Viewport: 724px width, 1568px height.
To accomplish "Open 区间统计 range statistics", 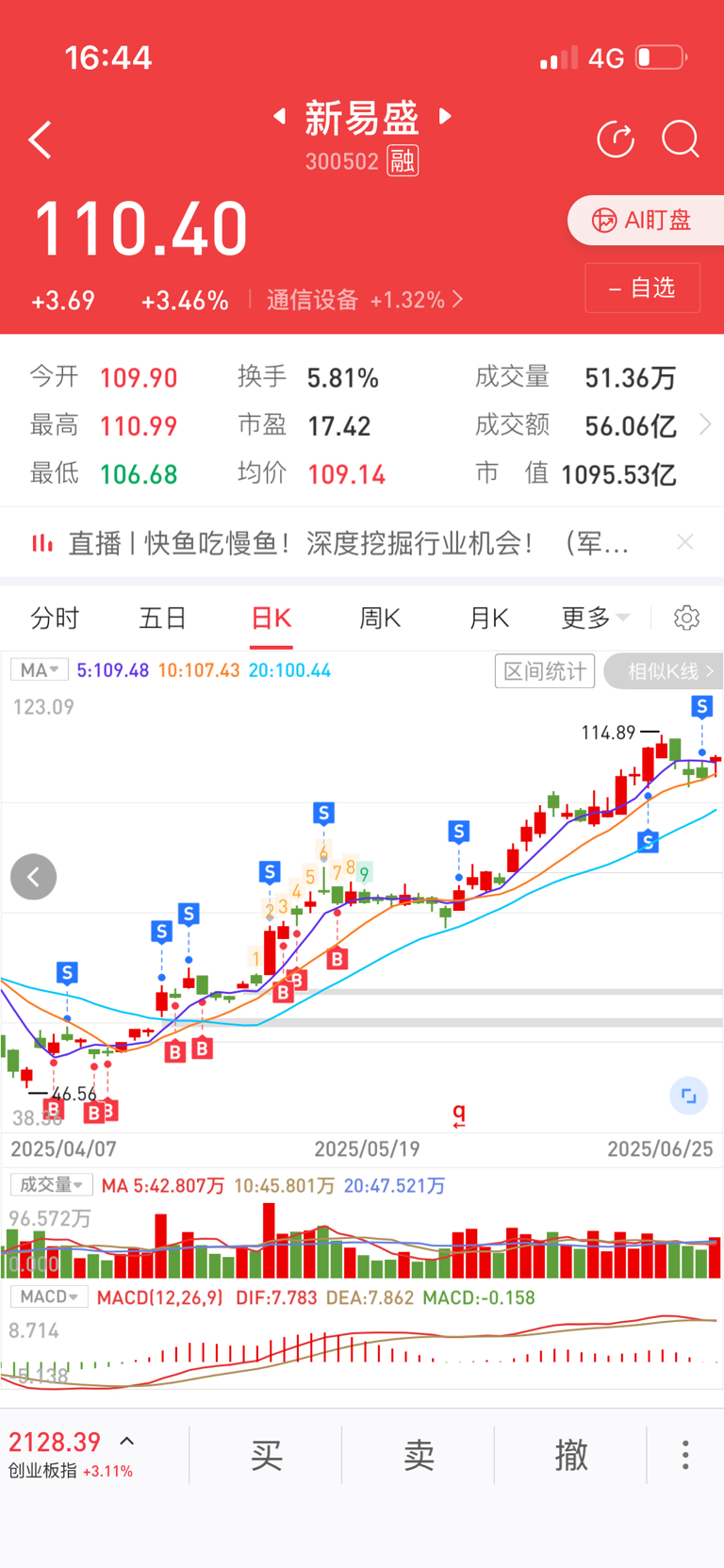I will coord(545,671).
